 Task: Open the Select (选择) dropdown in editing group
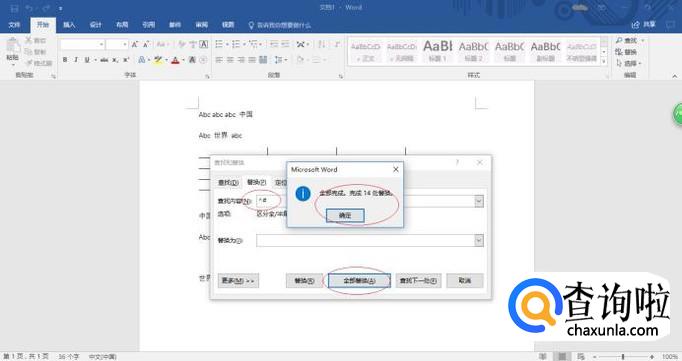point(629,64)
